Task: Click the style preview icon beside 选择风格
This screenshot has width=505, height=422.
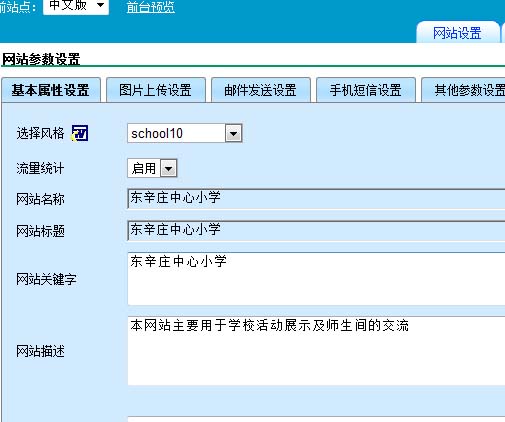Action: click(x=80, y=133)
